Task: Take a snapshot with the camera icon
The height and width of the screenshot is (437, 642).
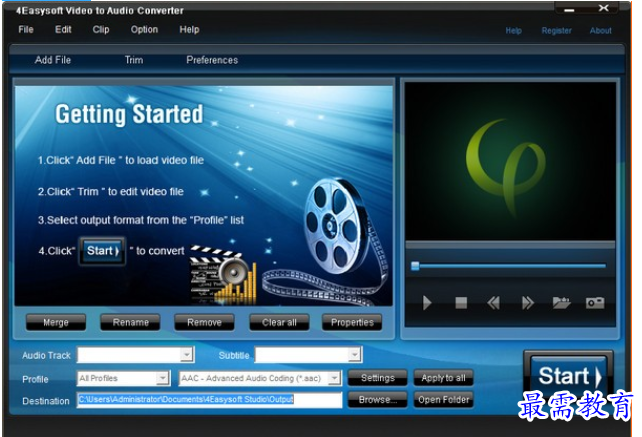Action: (595, 303)
